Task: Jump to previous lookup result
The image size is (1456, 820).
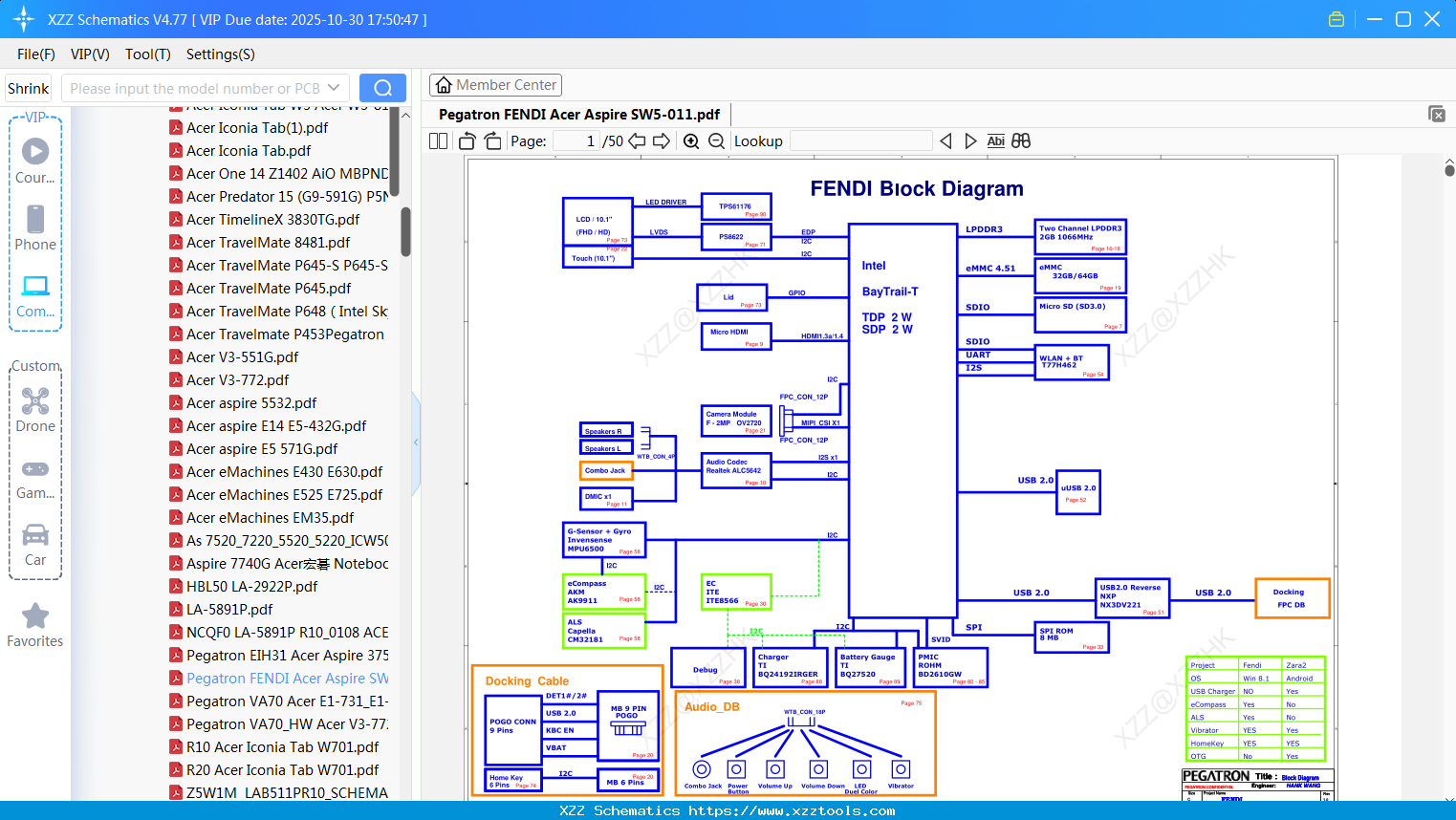Action: tap(945, 141)
